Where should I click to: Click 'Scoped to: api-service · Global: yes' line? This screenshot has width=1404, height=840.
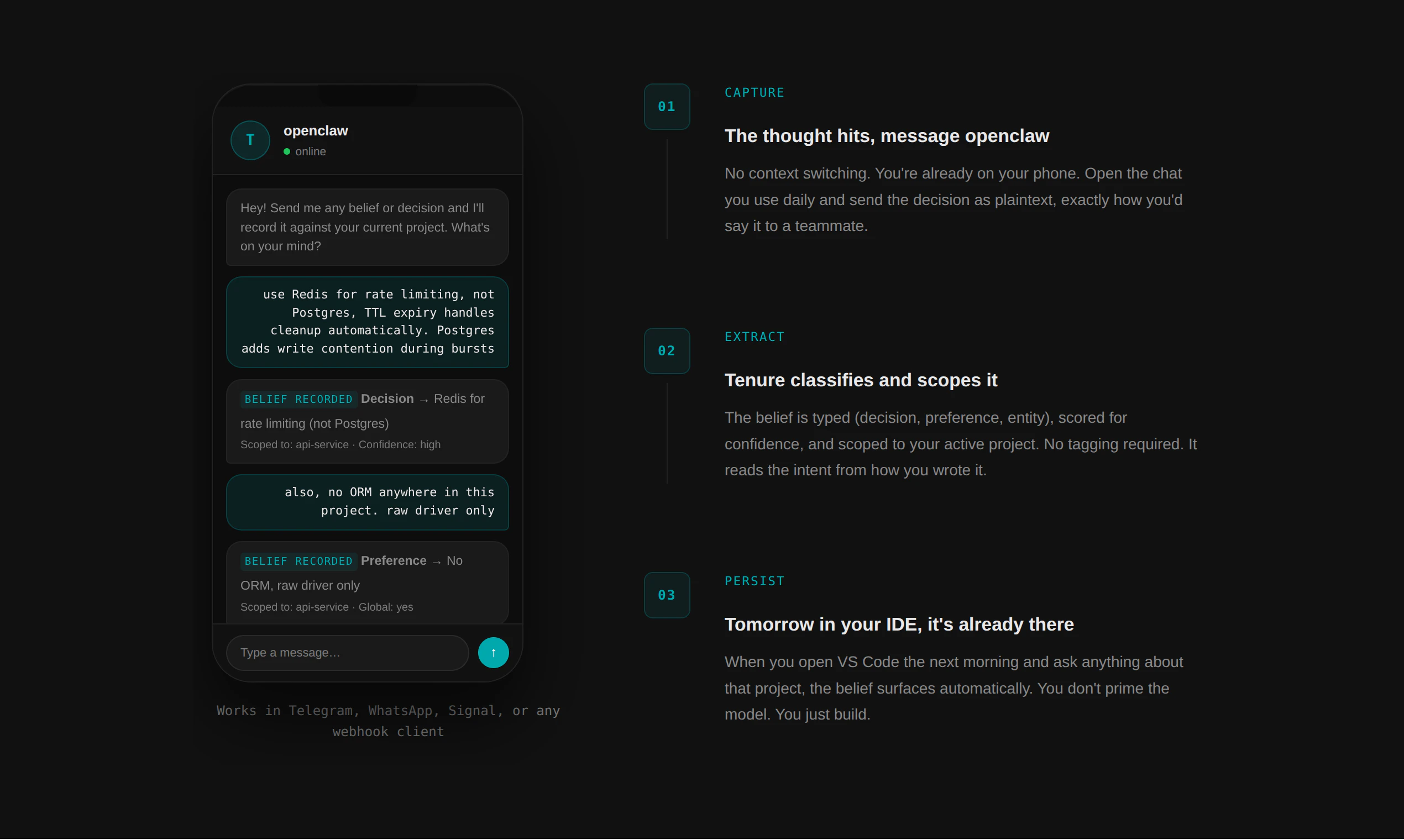tap(327, 607)
